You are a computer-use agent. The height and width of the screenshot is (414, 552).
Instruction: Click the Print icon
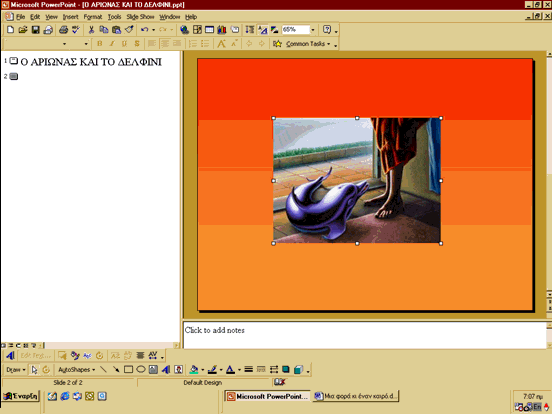63,30
